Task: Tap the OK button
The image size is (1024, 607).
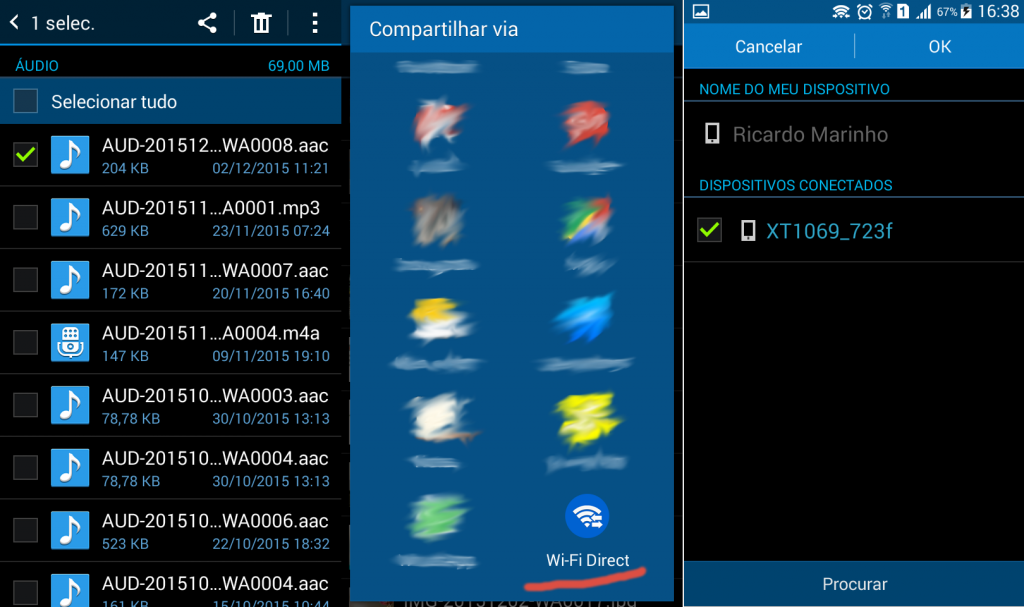Action: point(940,46)
